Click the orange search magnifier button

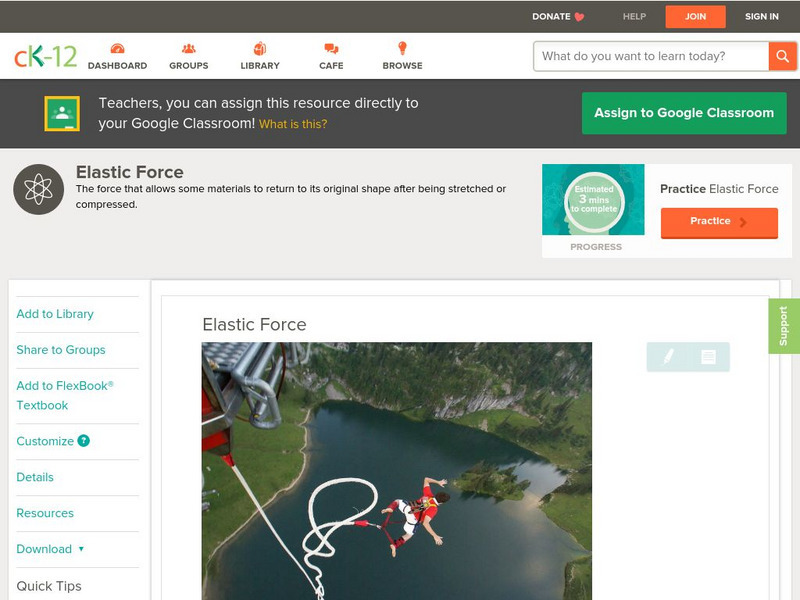coord(782,56)
